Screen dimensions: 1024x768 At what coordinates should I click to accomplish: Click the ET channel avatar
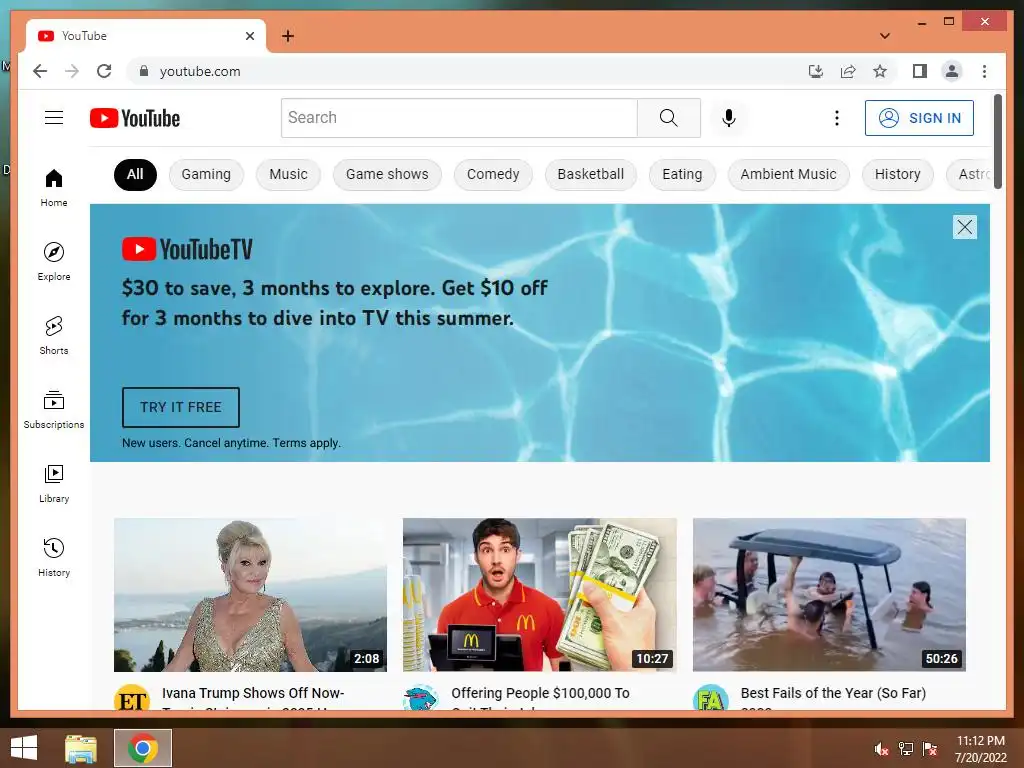click(x=131, y=697)
